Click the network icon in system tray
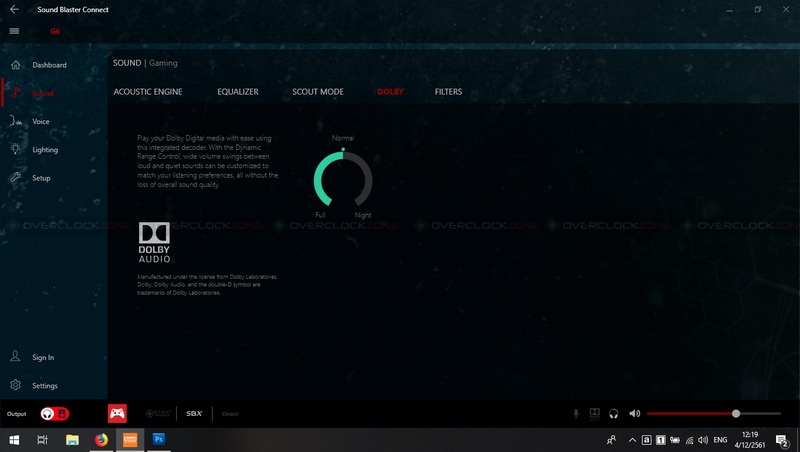 [689, 440]
